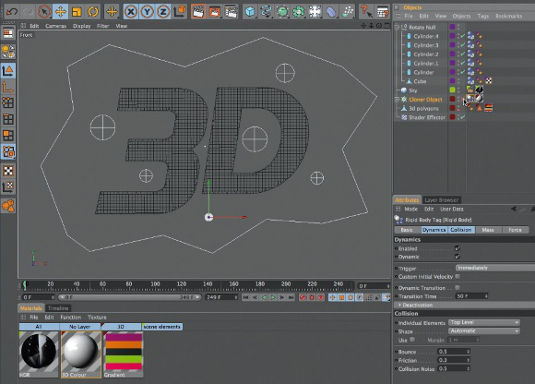
Task: Click Transition Time field
Action: click(471, 296)
